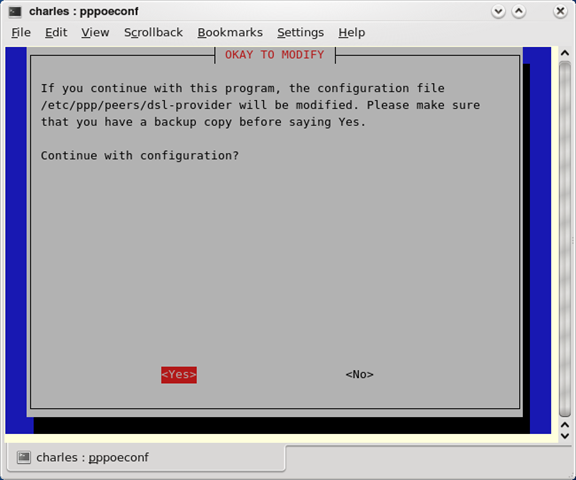Open the Help menu

[x=352, y=32]
